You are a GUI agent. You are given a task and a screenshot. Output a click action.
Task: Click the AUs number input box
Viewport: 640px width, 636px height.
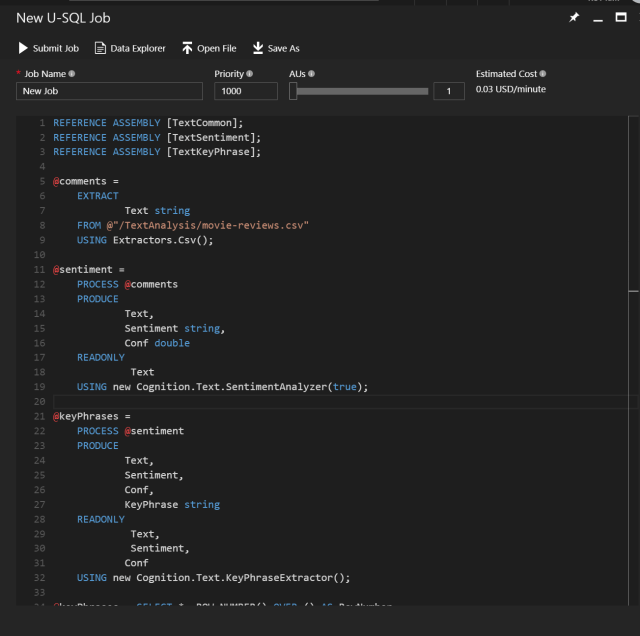[x=449, y=91]
